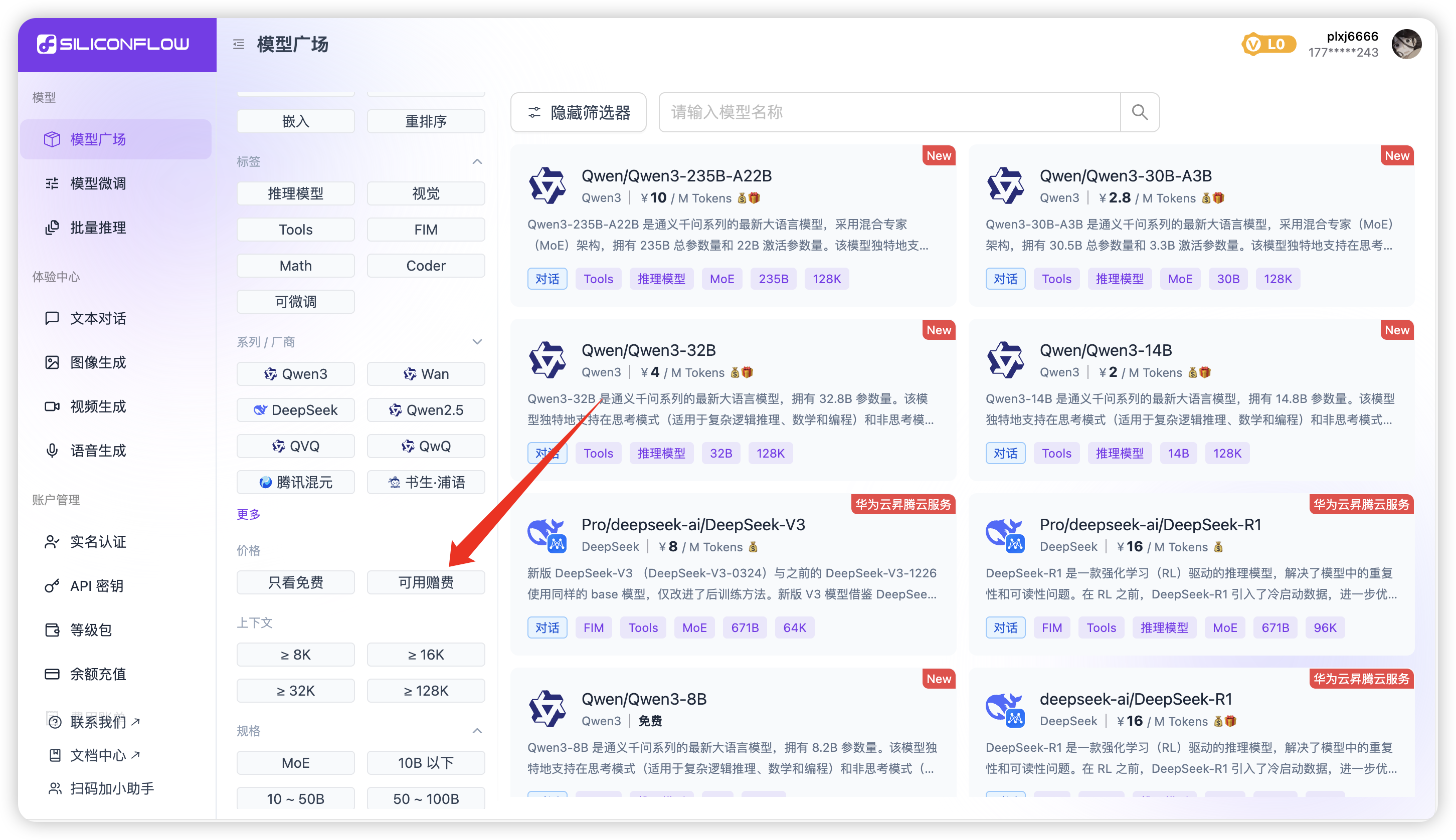Viewport: 1456px width, 840px height.
Task: Select the 可用赠费 price filter
Action: point(426,583)
